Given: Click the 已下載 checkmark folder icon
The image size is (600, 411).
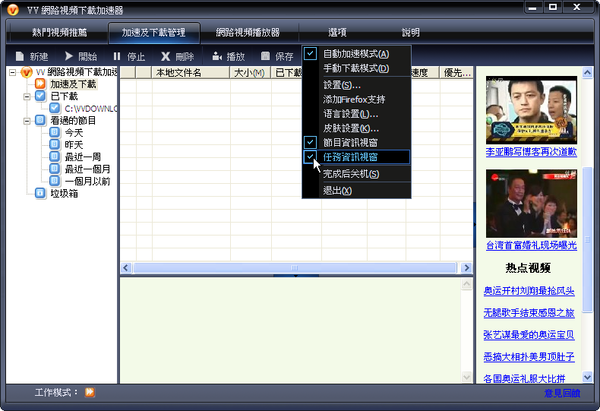Looking at the screenshot, I should click(40, 96).
